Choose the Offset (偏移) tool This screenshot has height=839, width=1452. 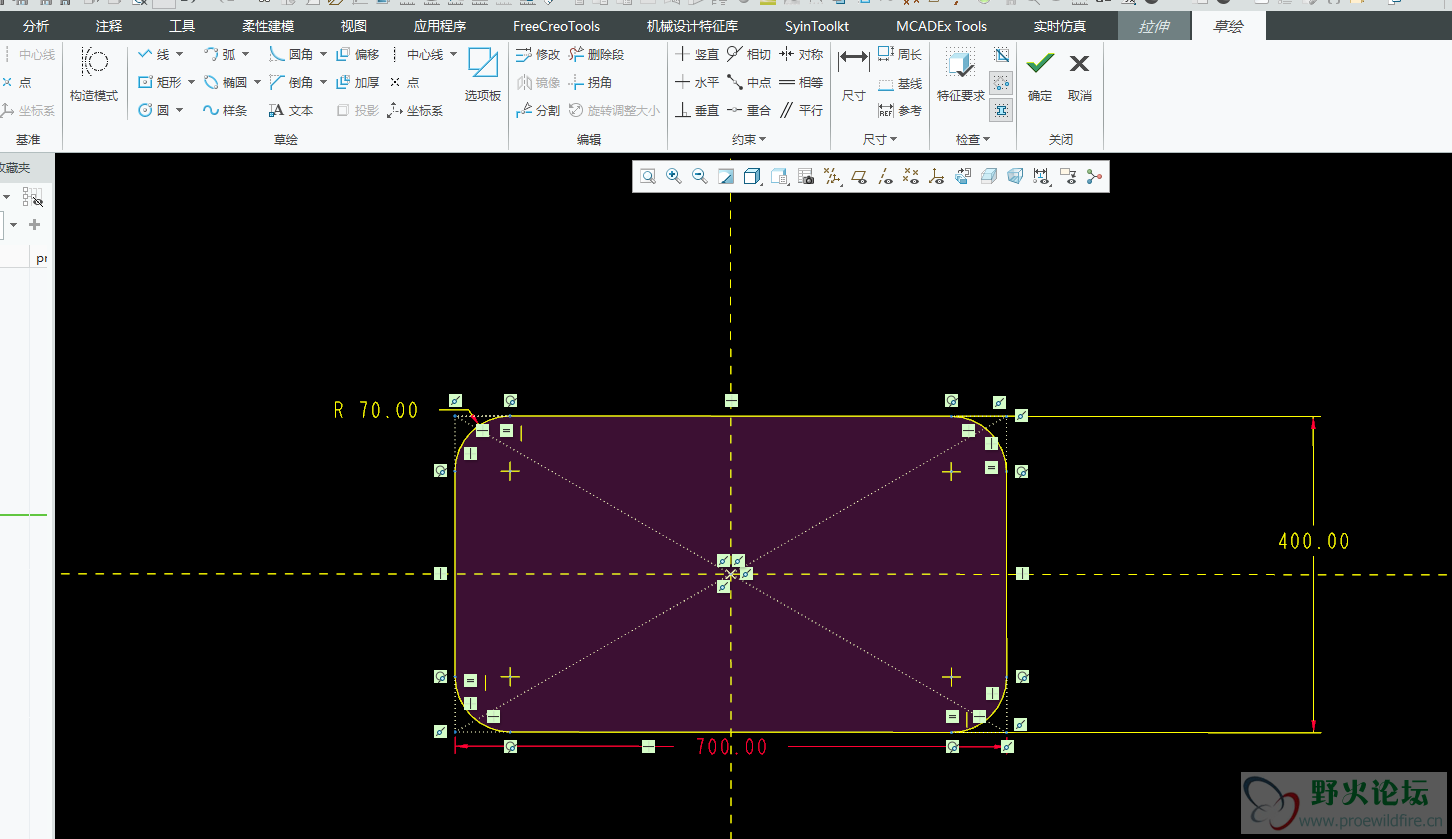pos(357,54)
